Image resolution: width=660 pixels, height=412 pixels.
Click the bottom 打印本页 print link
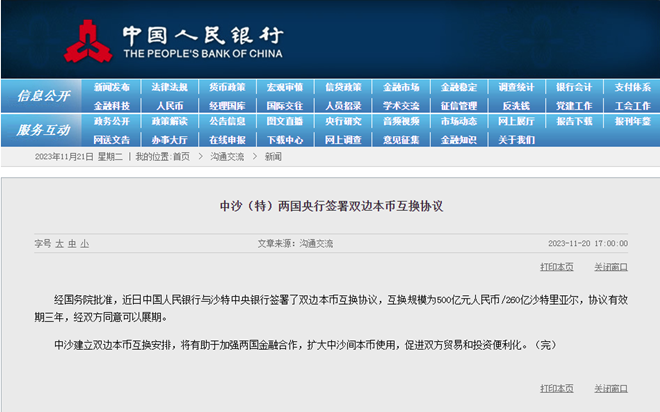[x=557, y=388]
